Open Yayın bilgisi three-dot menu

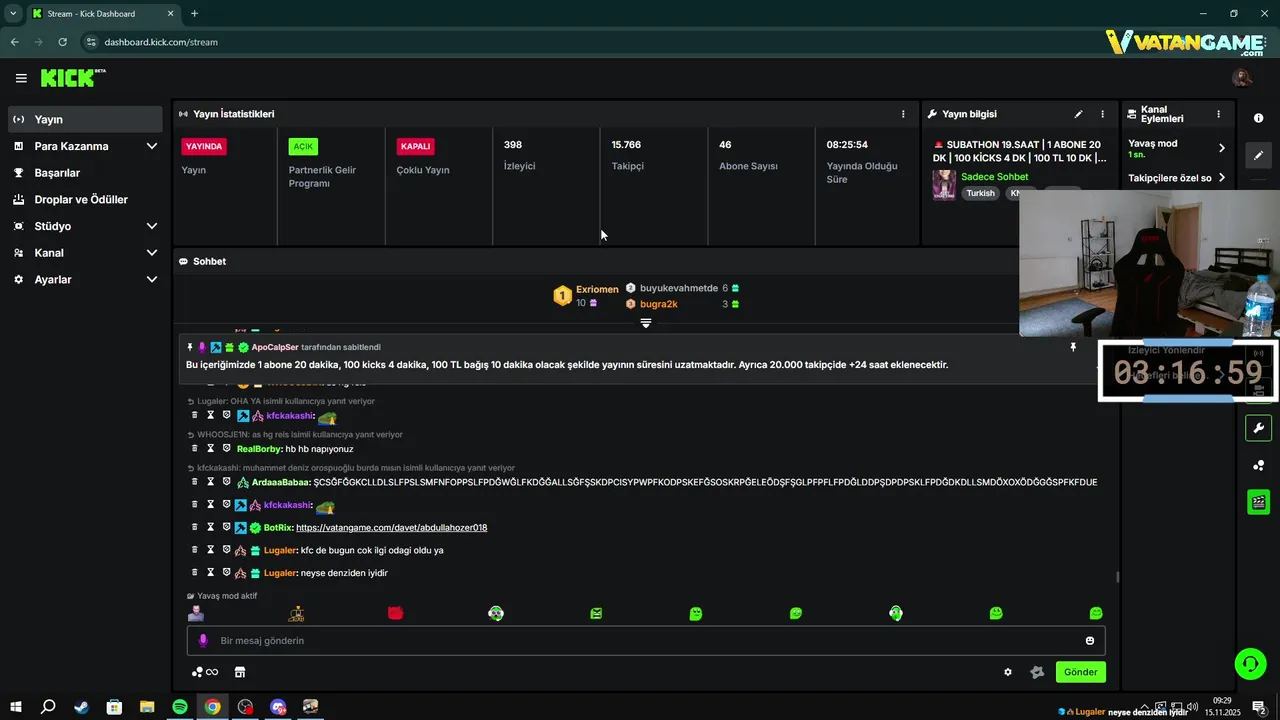tap(1103, 114)
